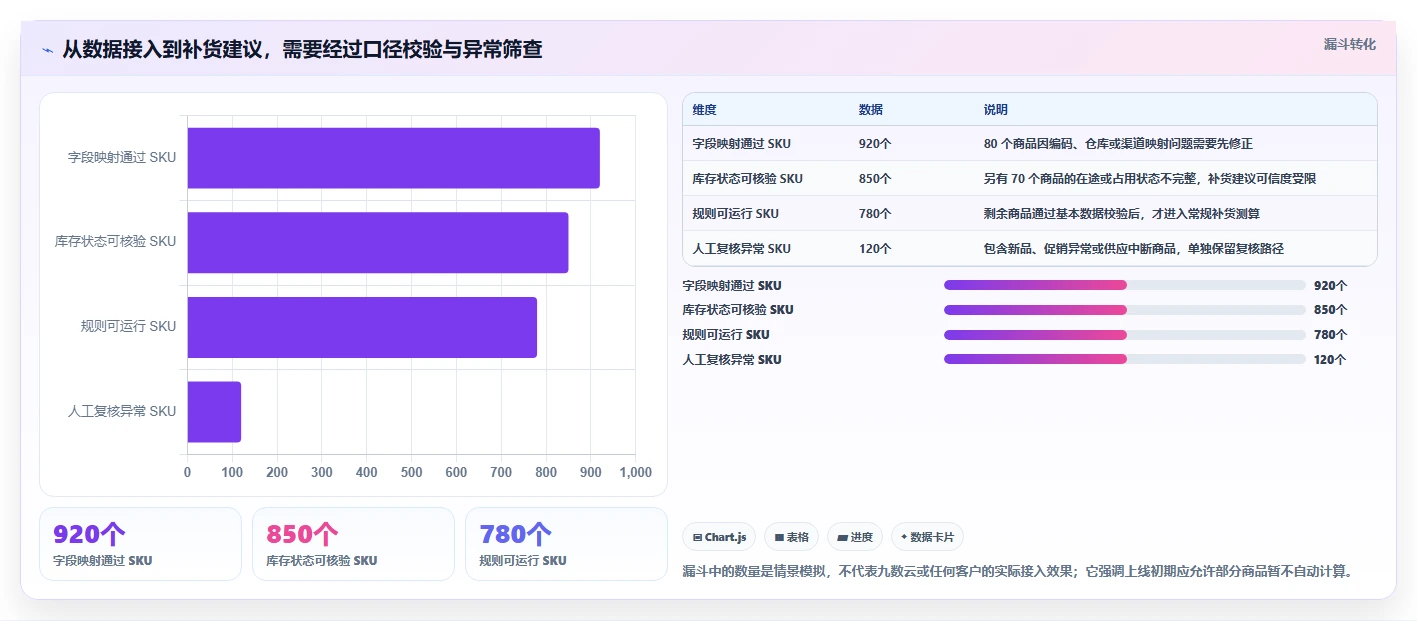
Task: Click the Chart.js tag chip
Action: [719, 537]
